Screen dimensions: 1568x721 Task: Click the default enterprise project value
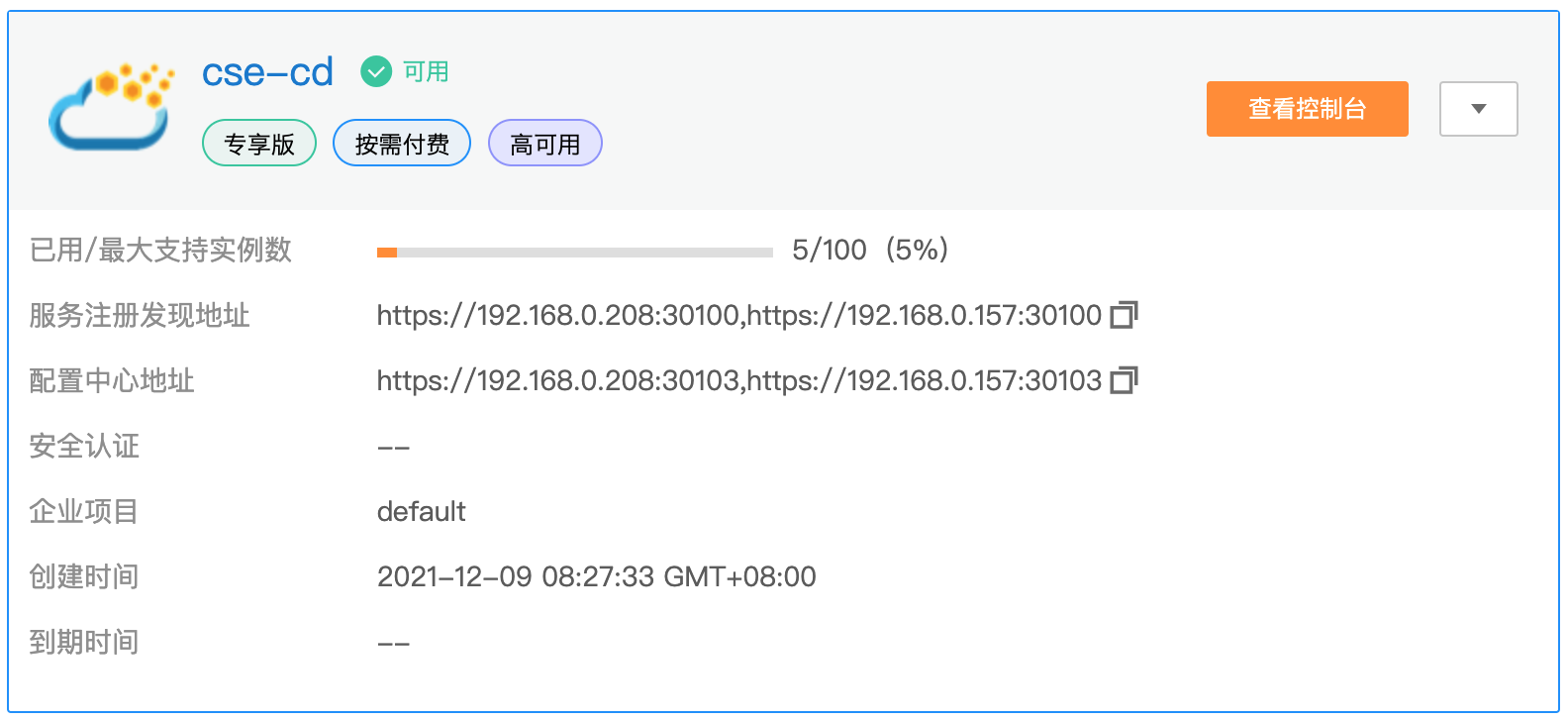(421, 511)
